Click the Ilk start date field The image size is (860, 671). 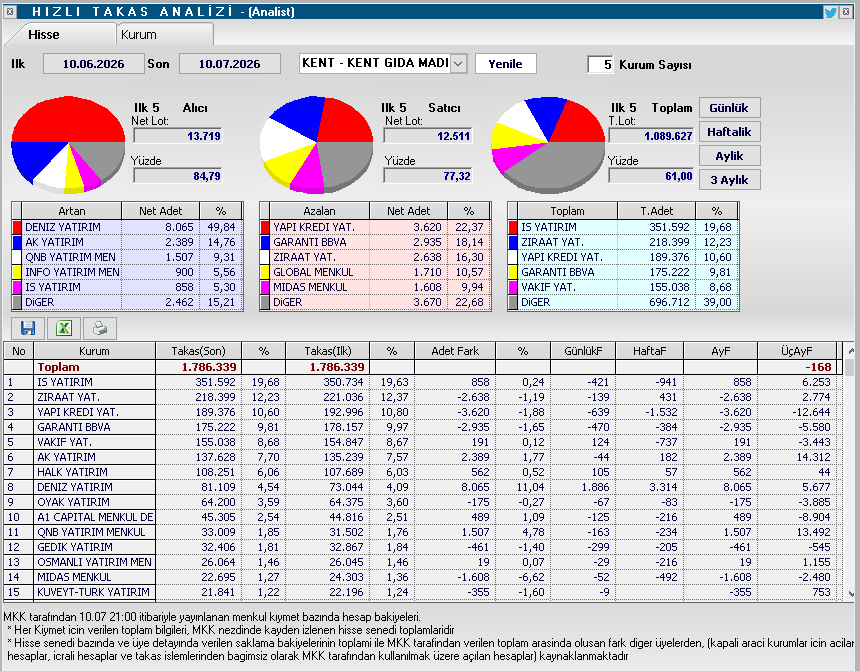94,64
